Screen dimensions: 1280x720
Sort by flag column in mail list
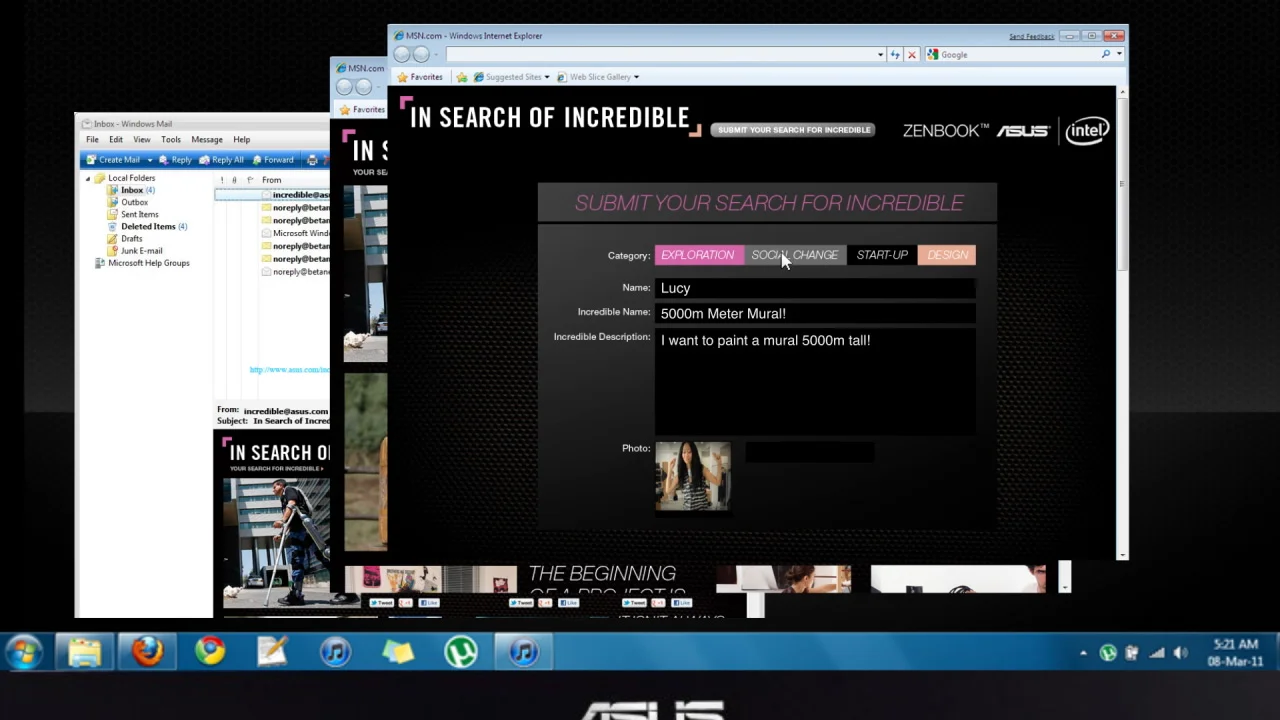[x=250, y=180]
